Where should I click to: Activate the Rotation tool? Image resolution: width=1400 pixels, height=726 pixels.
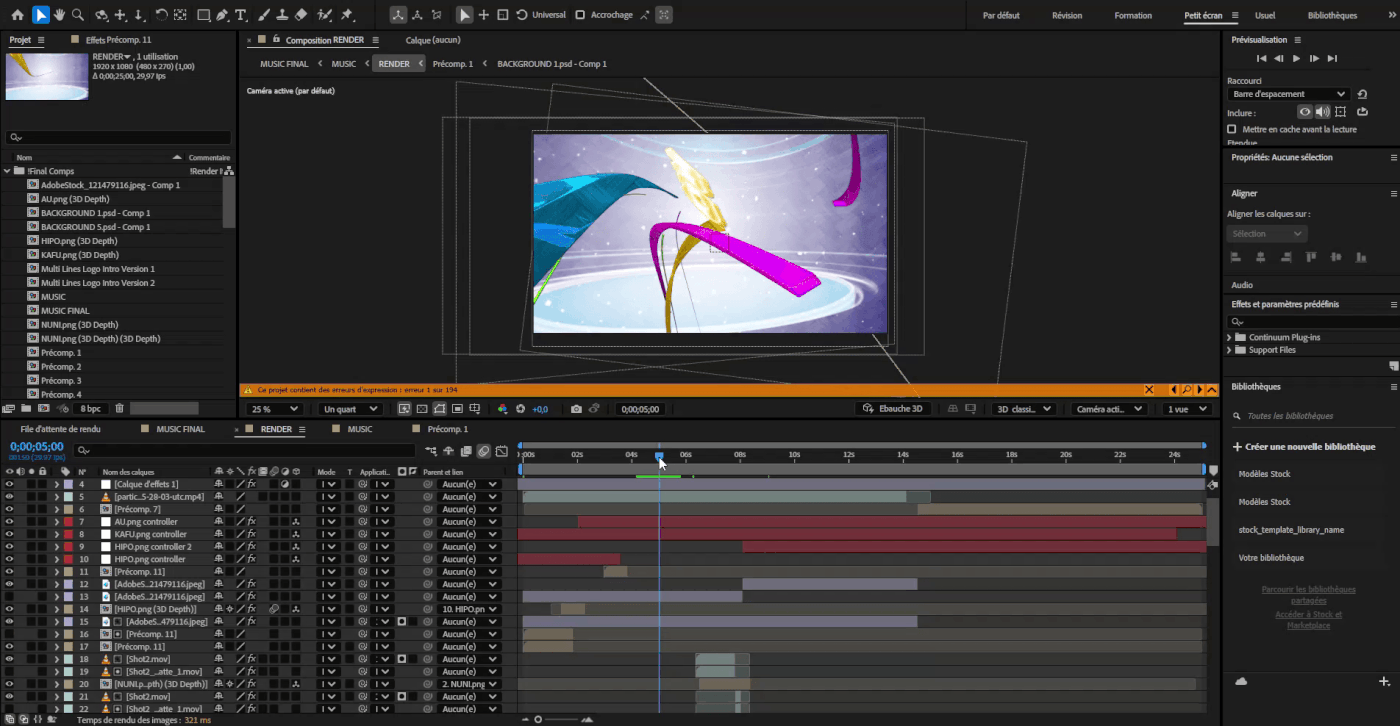(x=161, y=14)
